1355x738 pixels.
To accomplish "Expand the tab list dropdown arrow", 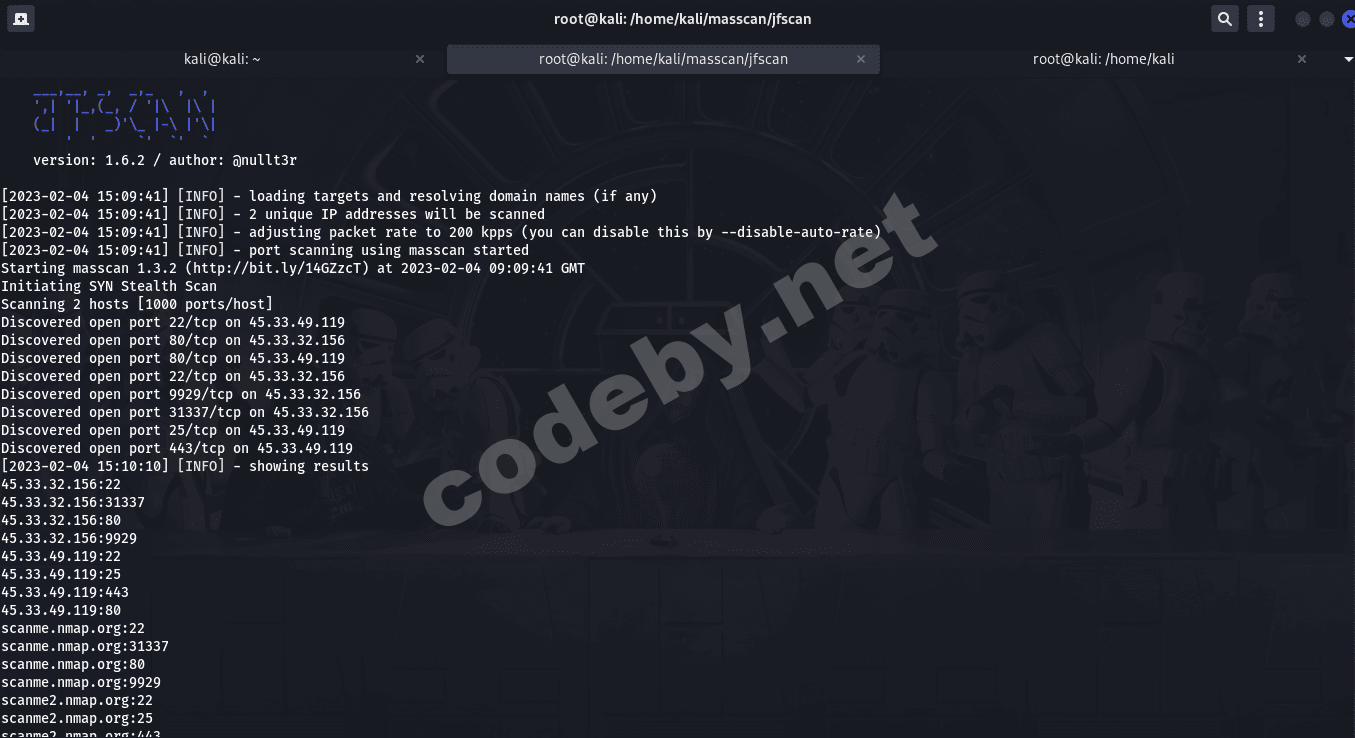I will [x=1348, y=60].
